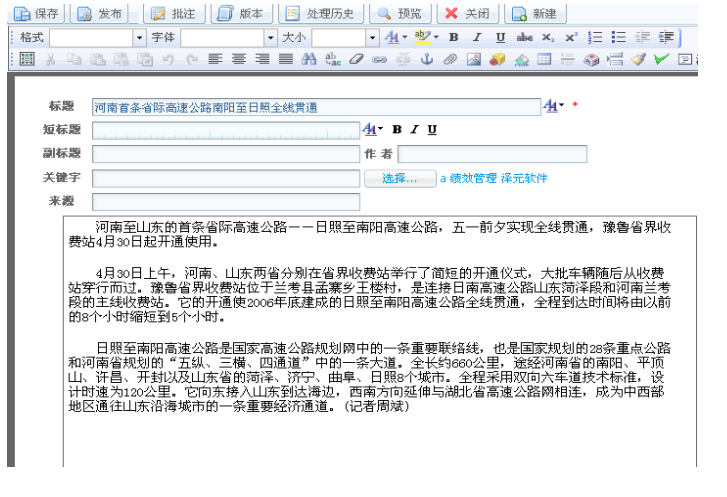Align text left
The width and height of the screenshot is (727, 497).
[x=215, y=59]
